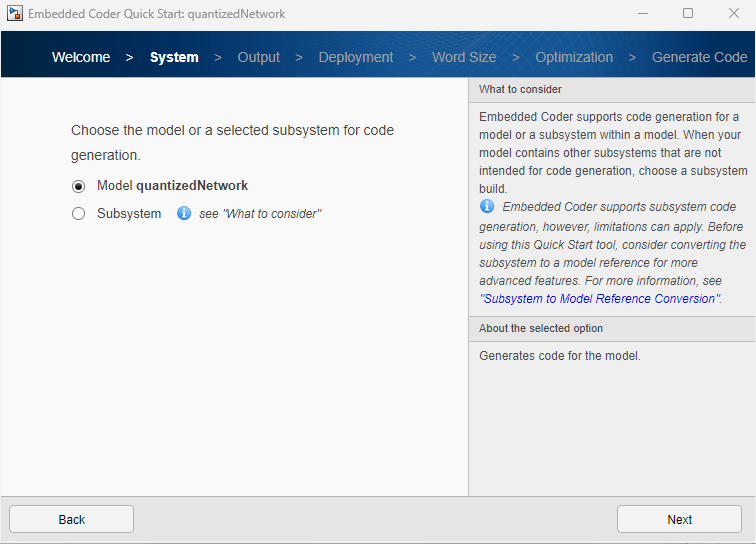Go to the Generate Code step
This screenshot has height=544, width=756.
pos(699,57)
